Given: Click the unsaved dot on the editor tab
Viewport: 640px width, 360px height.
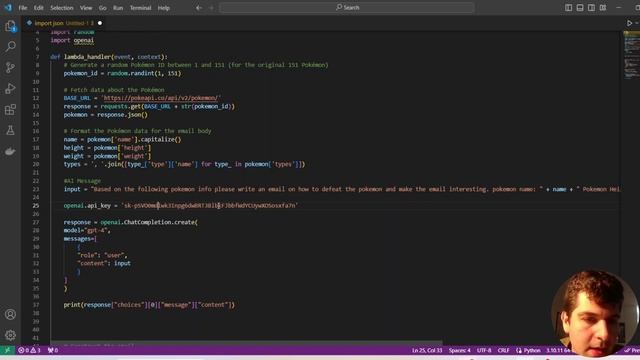Looking at the screenshot, I should pyautogui.click(x=100, y=23).
